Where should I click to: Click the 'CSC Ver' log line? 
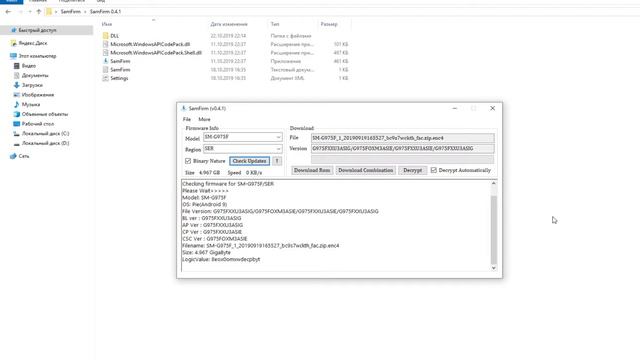pos(215,239)
